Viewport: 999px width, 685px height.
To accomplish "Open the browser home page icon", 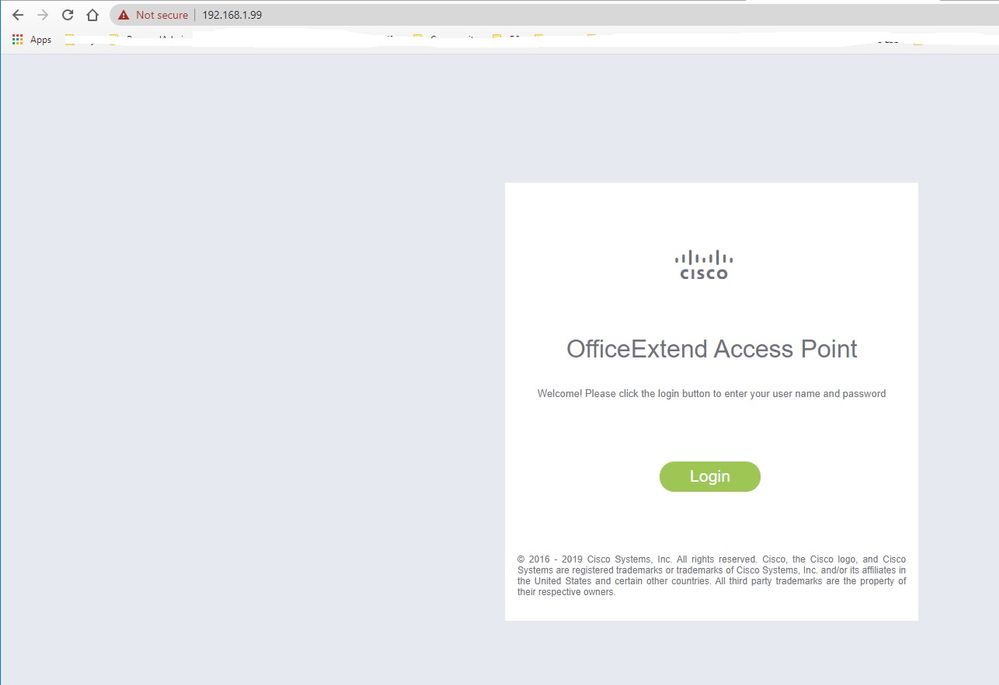I will [x=92, y=15].
